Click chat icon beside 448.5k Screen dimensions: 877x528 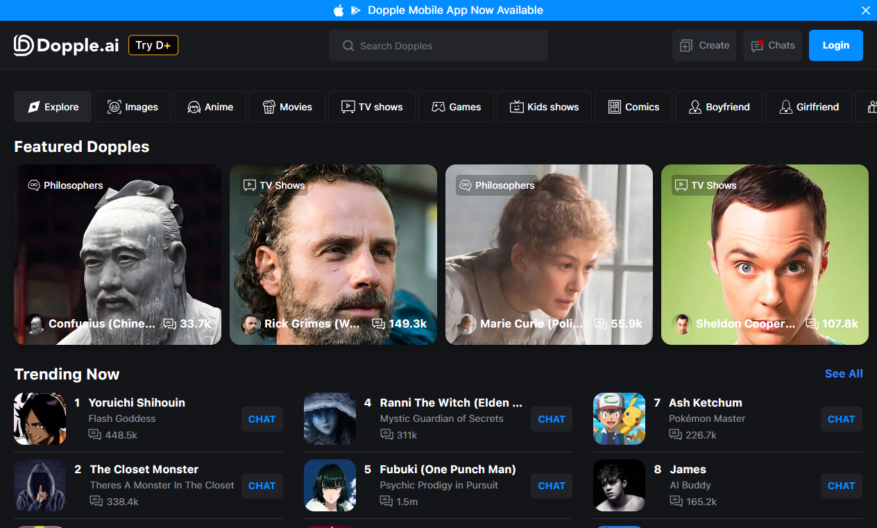[x=95, y=435]
